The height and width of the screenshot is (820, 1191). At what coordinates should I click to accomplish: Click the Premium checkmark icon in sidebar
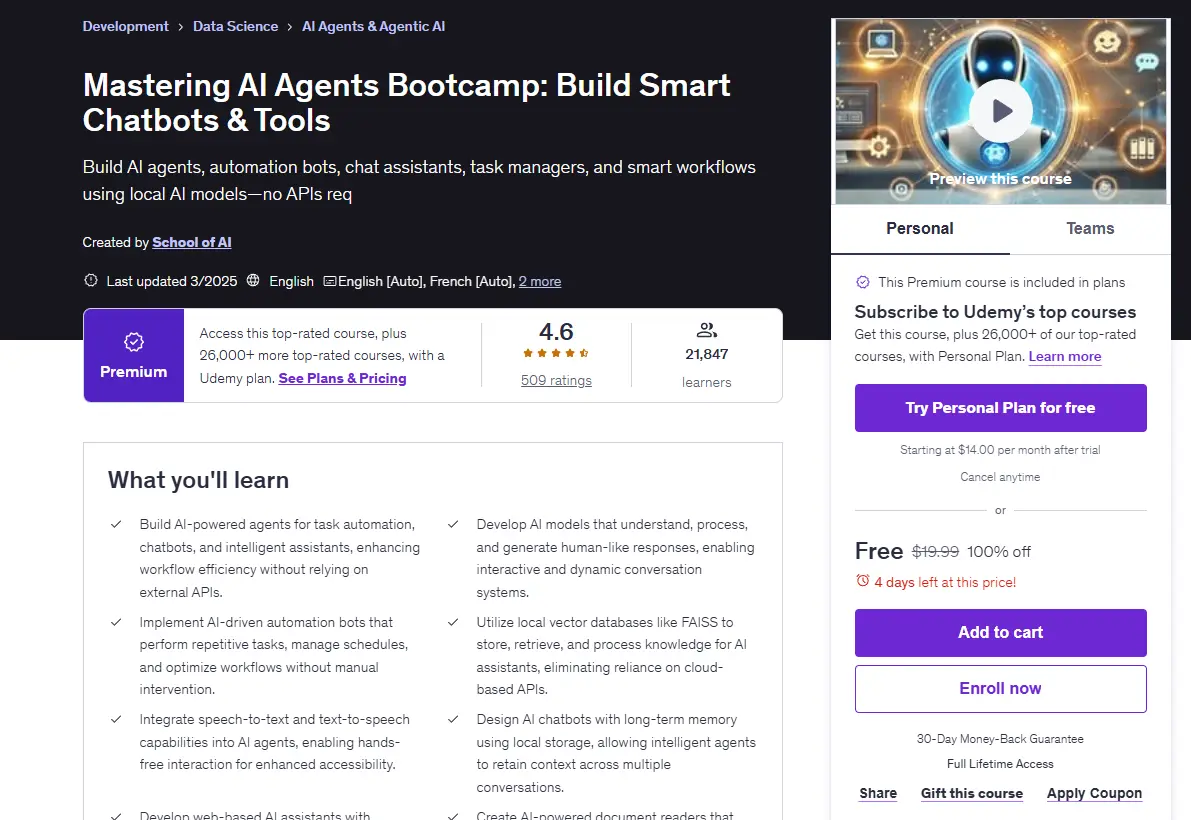click(x=863, y=282)
